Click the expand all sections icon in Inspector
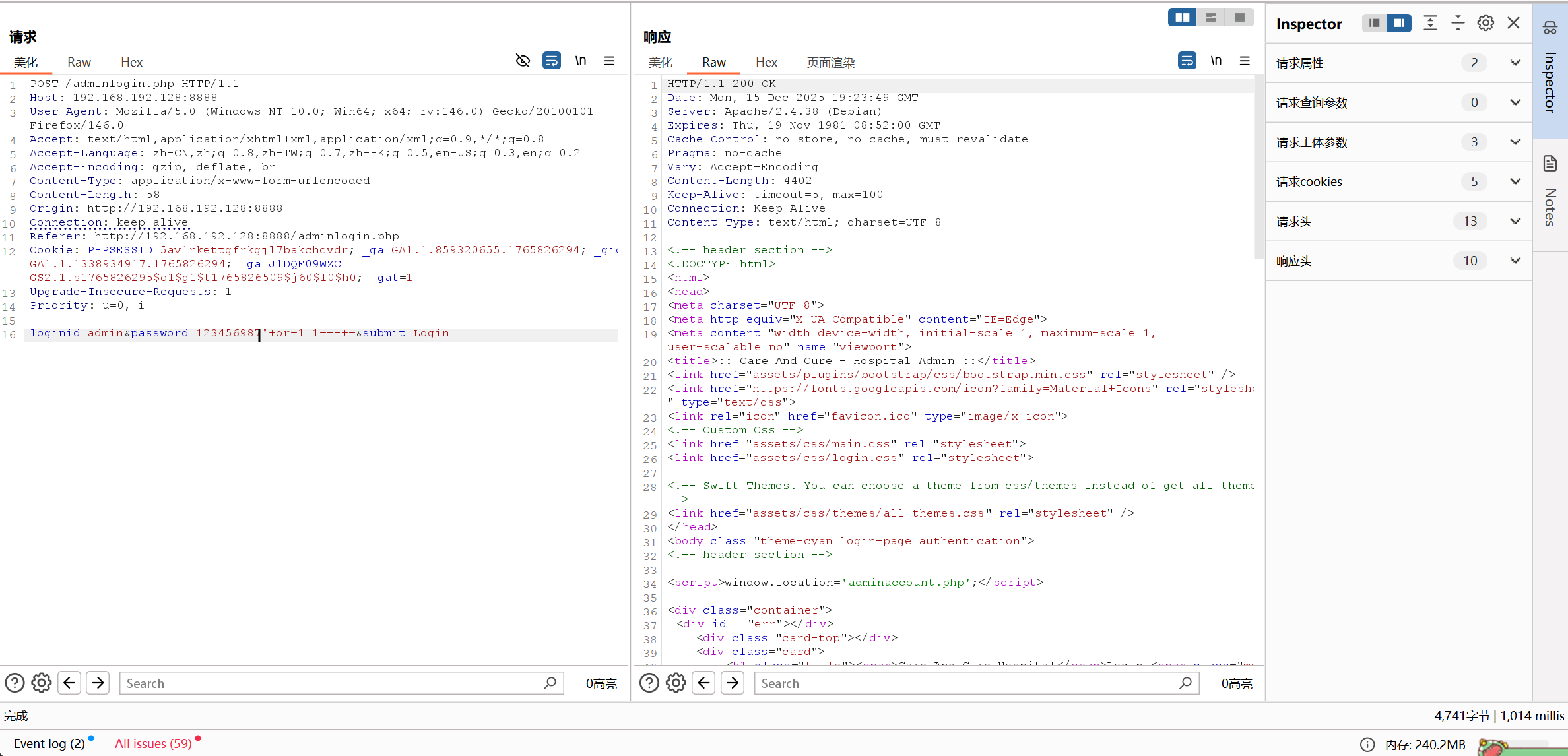Viewport: 1568px width, 756px height. tap(1430, 23)
